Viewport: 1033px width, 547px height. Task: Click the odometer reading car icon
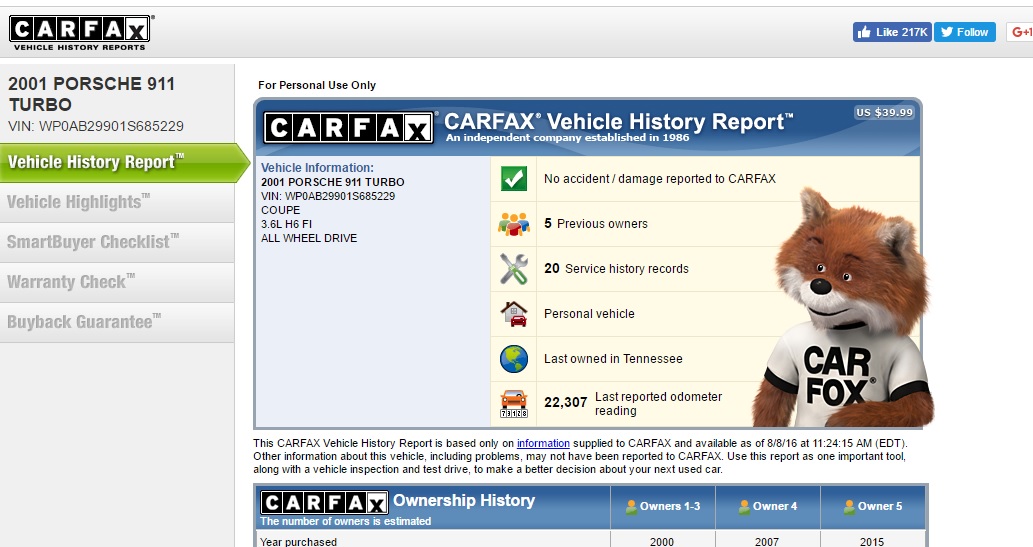point(513,403)
